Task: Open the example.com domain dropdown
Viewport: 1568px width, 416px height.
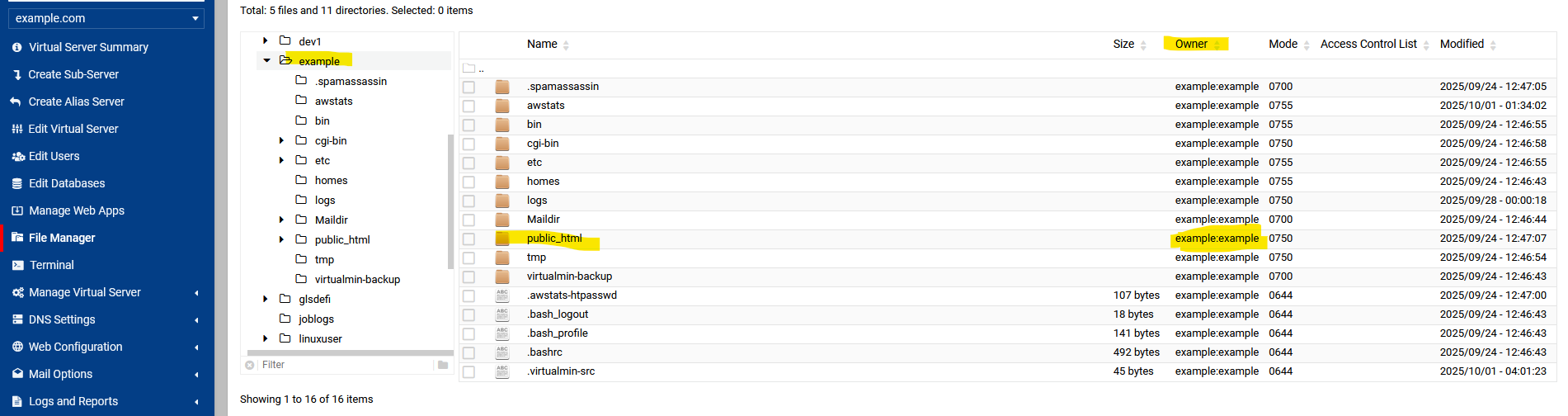Action: [106, 18]
